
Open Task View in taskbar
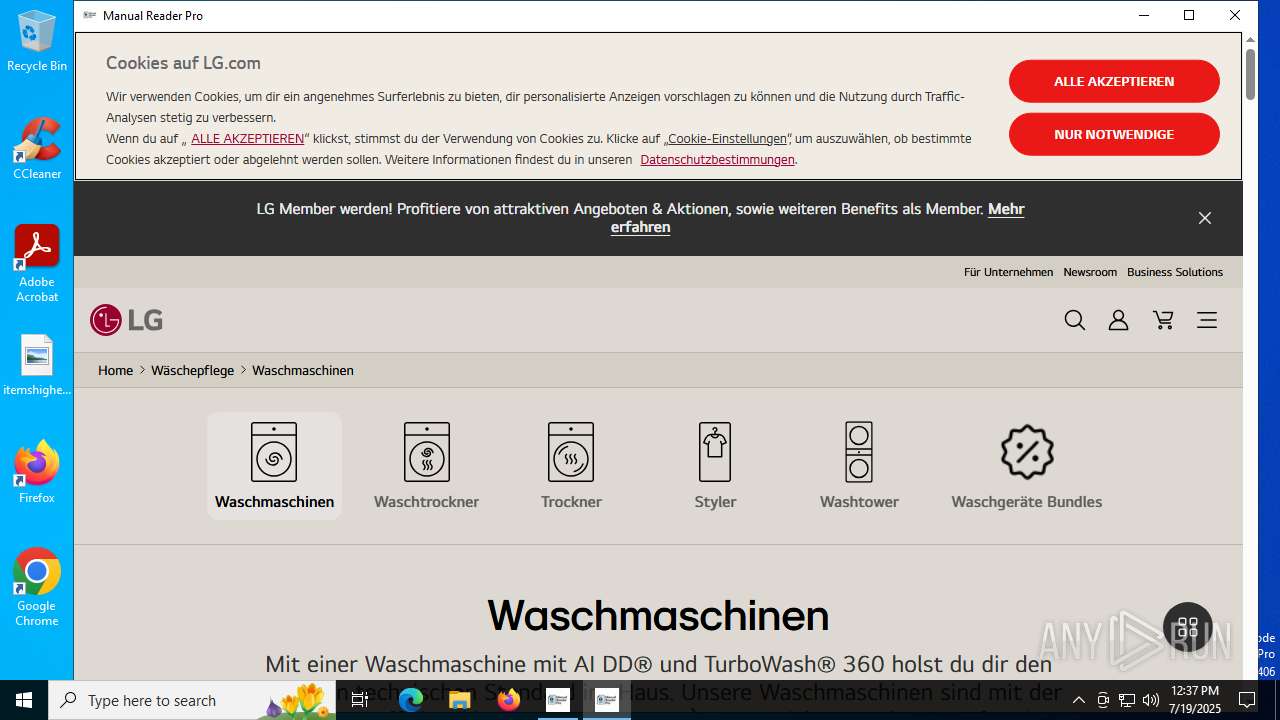(360, 700)
